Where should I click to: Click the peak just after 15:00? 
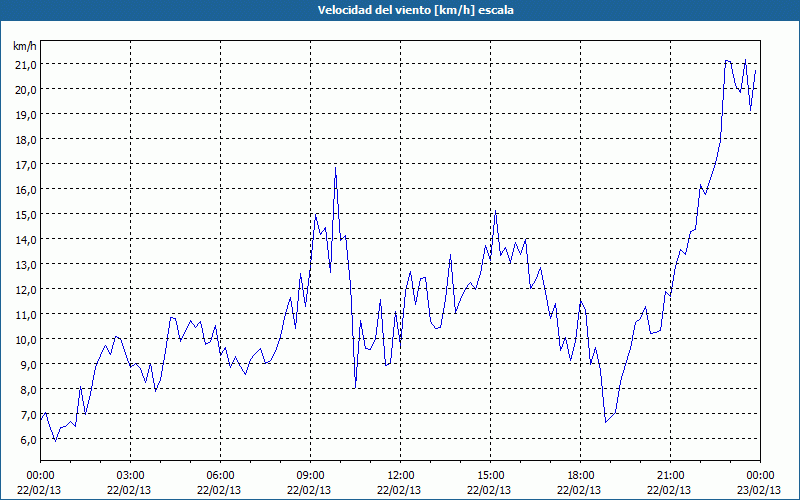point(495,211)
